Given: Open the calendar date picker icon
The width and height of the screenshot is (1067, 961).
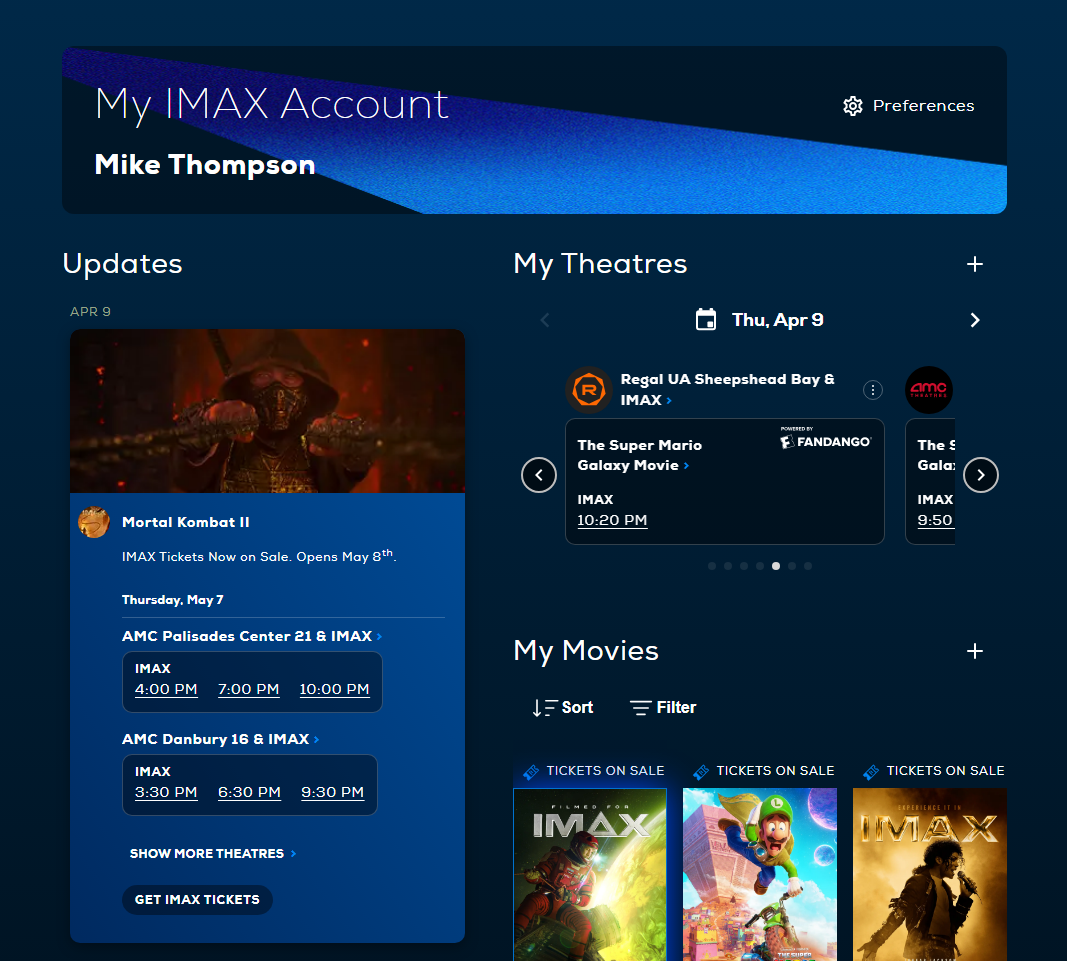Looking at the screenshot, I should 706,319.
